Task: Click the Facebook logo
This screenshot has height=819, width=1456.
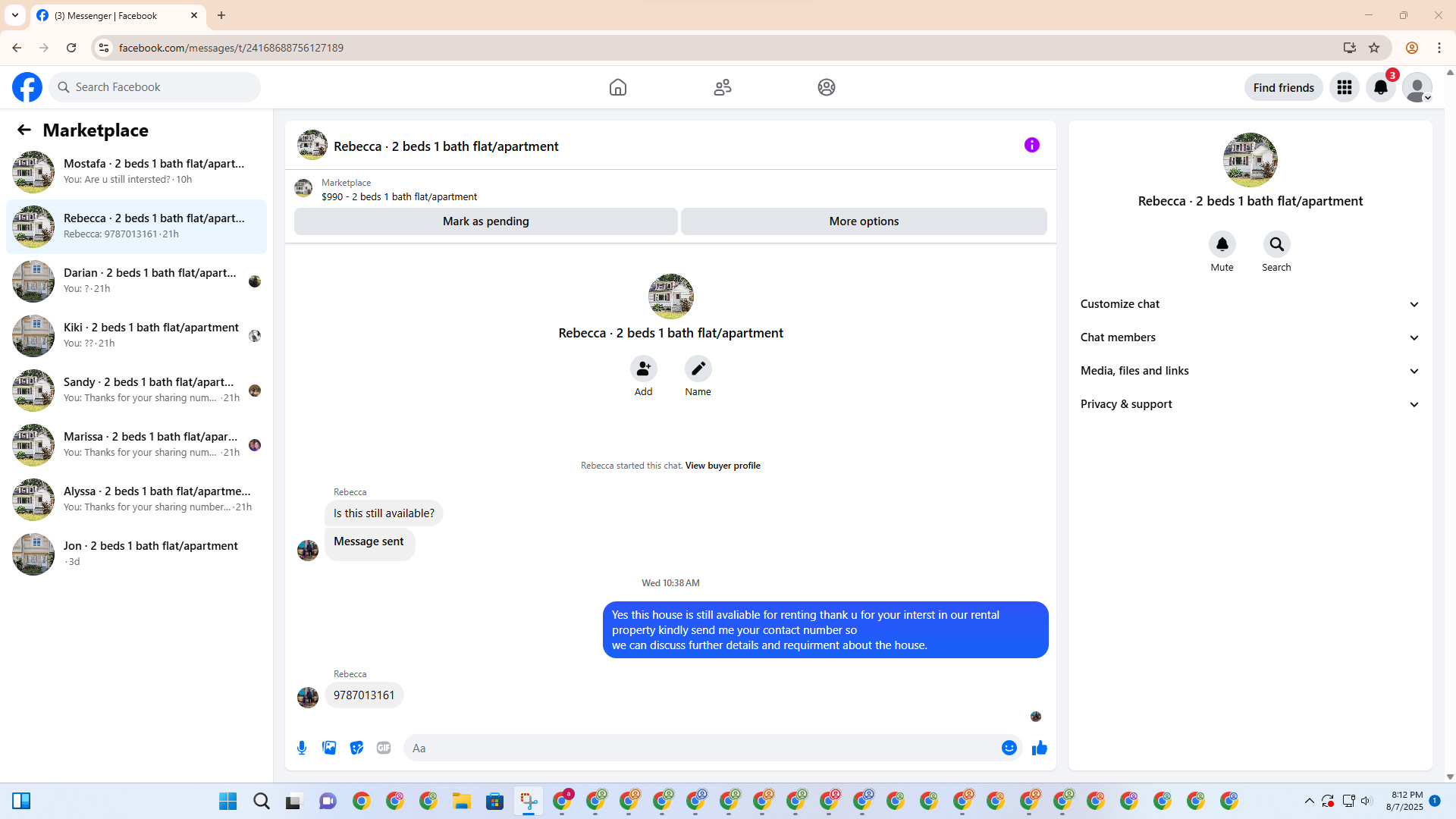Action: [x=27, y=87]
